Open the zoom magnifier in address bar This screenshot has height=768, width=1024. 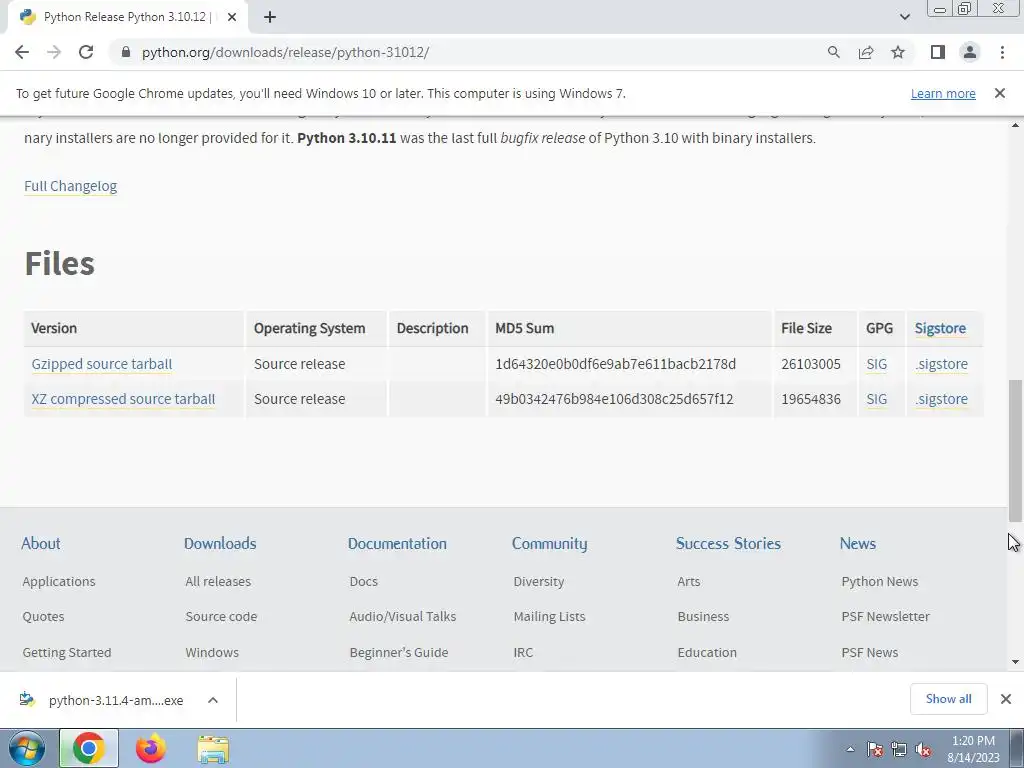point(833,52)
